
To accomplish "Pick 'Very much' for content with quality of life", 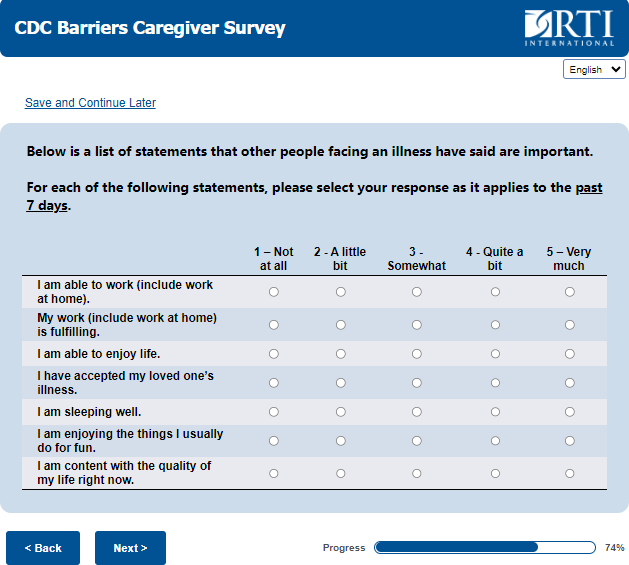I will 570,473.
